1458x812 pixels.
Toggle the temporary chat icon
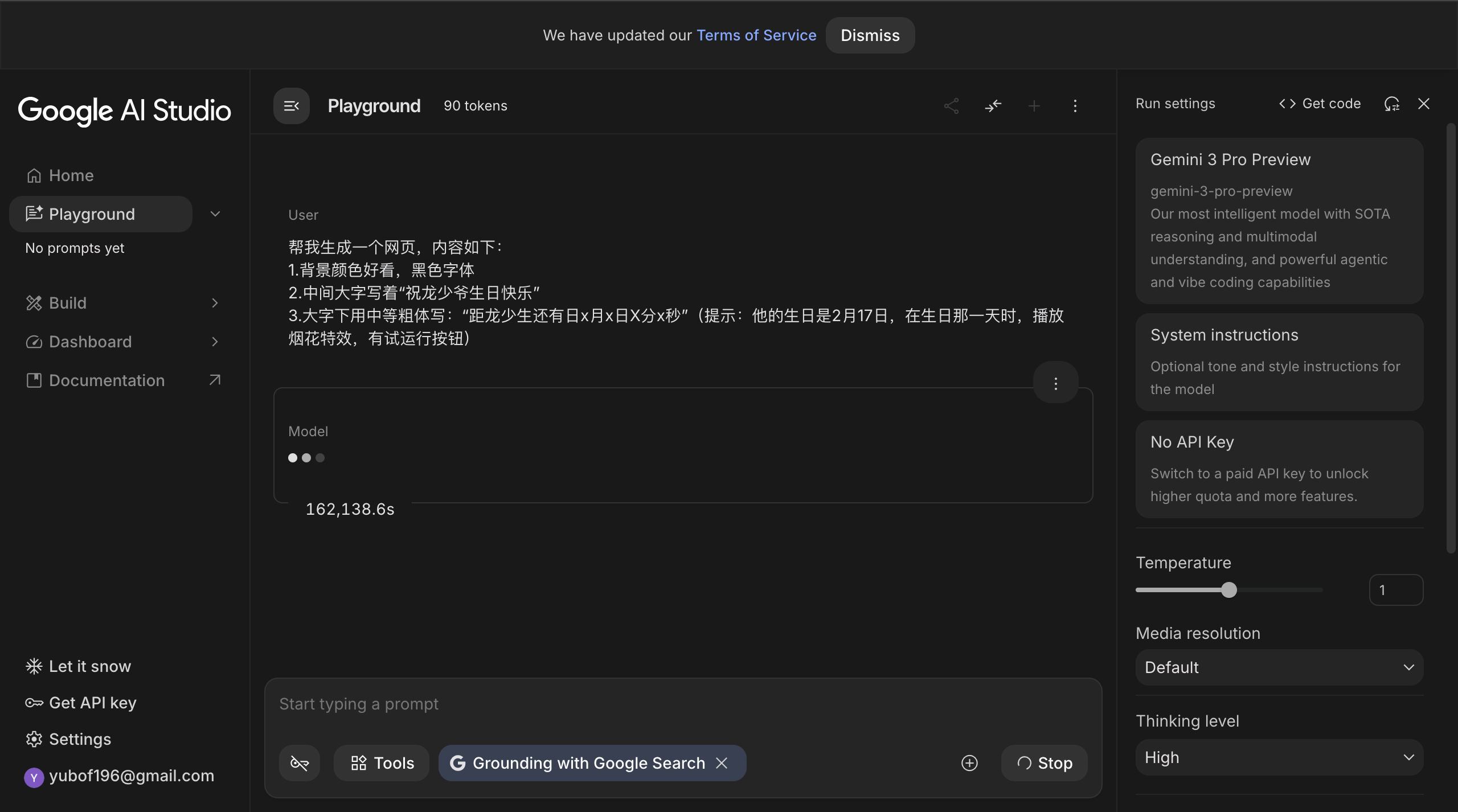click(300, 763)
